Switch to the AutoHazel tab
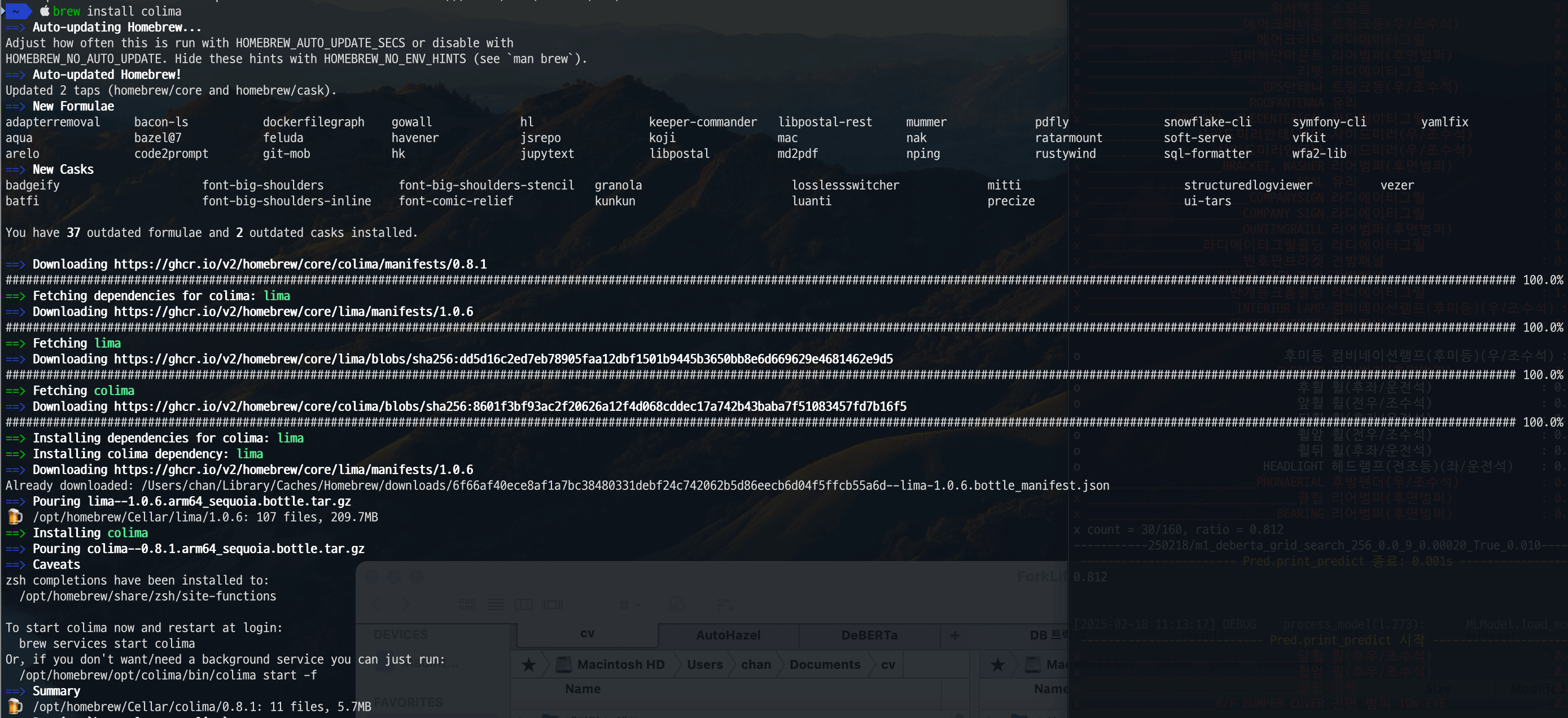 click(x=728, y=635)
